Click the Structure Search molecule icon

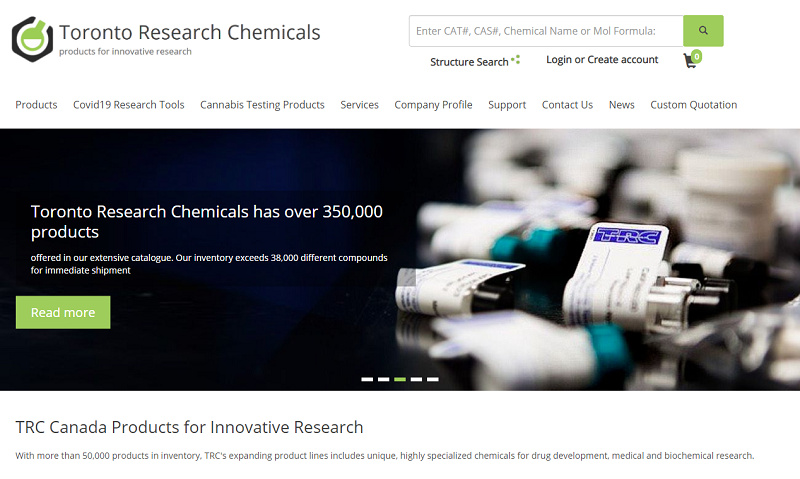(516, 60)
